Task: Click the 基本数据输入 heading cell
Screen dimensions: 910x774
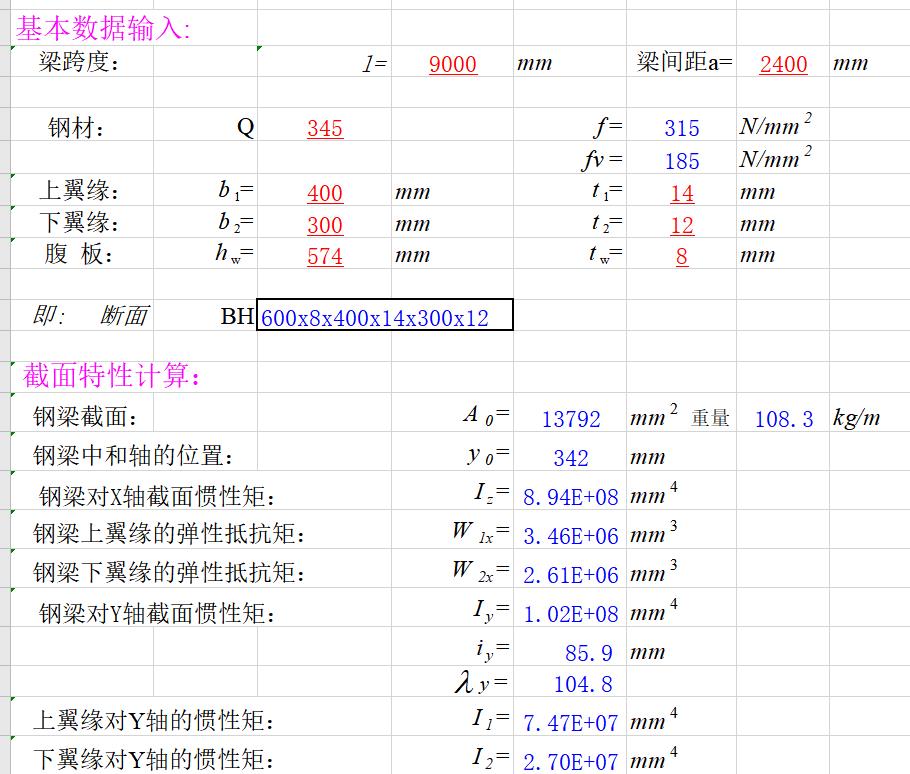Action: (x=102, y=28)
